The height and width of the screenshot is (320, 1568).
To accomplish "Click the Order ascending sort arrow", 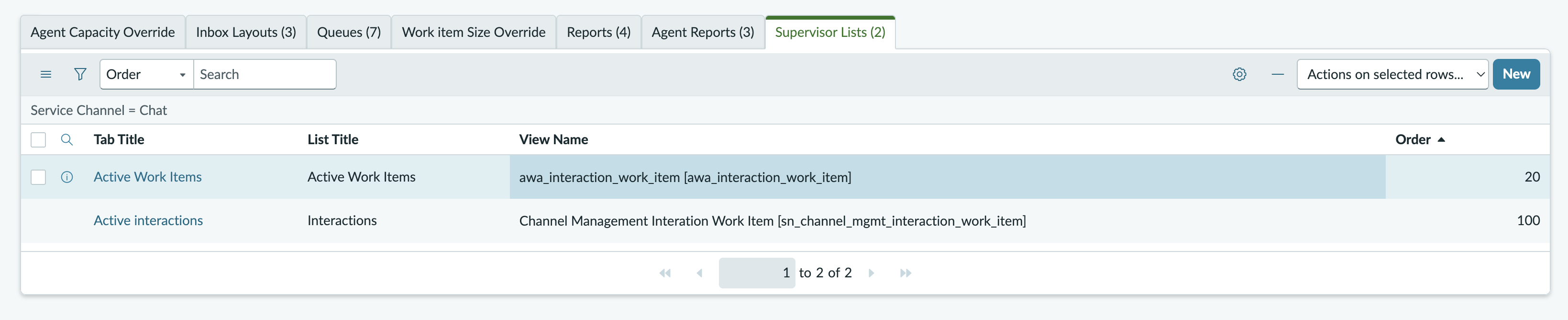I will [x=1441, y=139].
